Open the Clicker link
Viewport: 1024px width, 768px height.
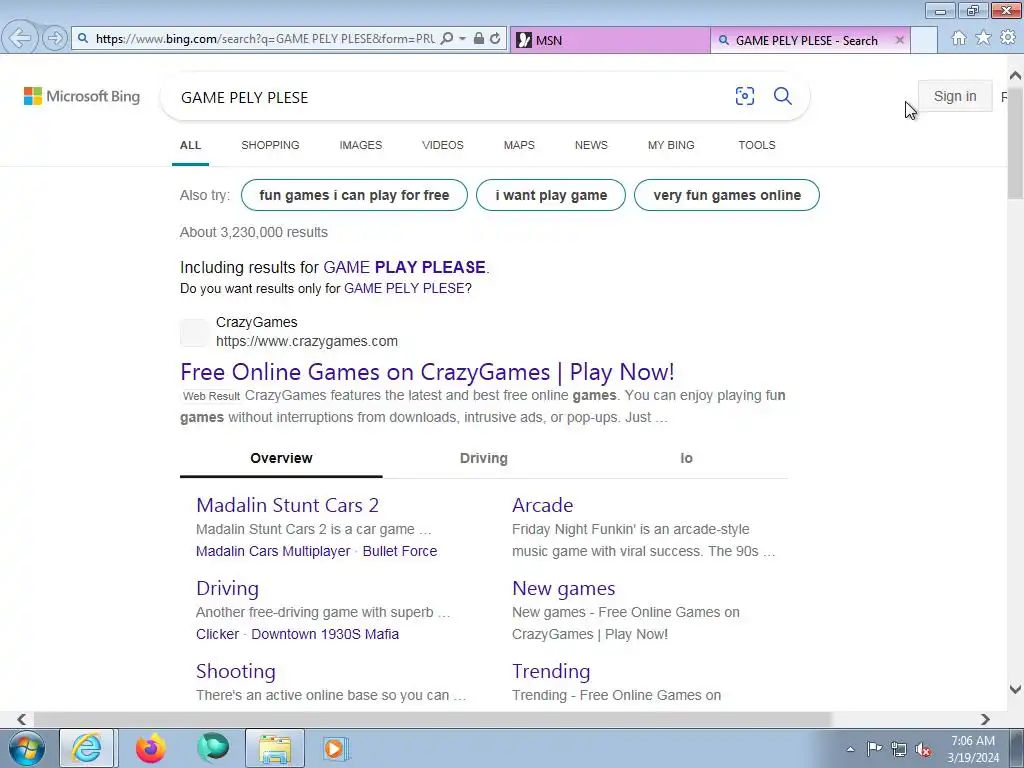[x=217, y=634]
